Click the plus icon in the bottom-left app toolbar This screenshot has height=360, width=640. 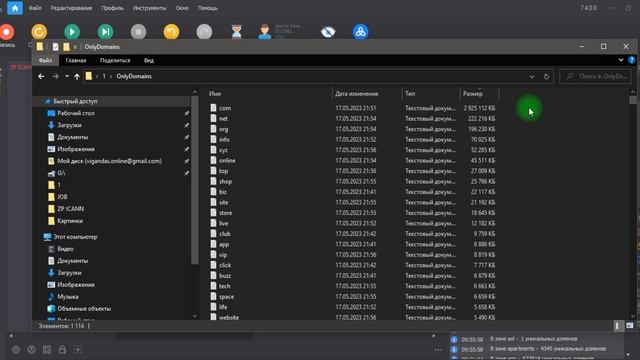point(78,349)
